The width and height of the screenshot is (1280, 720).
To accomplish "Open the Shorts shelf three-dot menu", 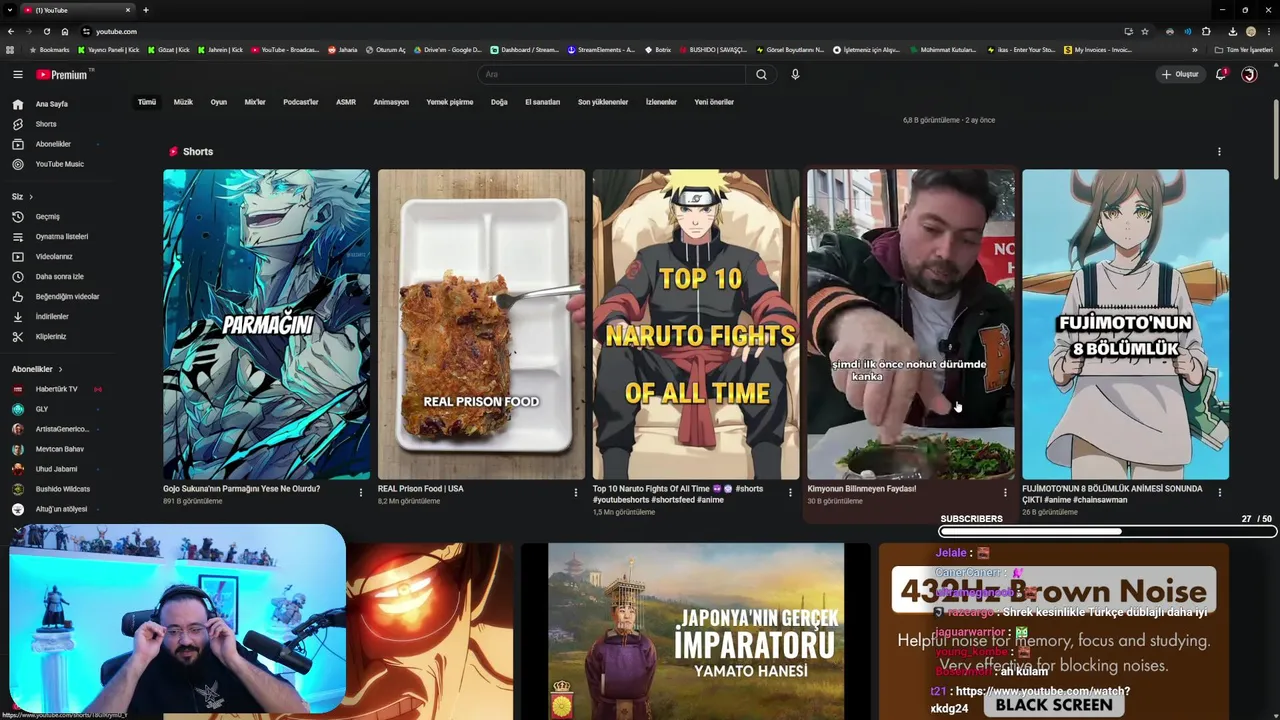I will [1219, 152].
